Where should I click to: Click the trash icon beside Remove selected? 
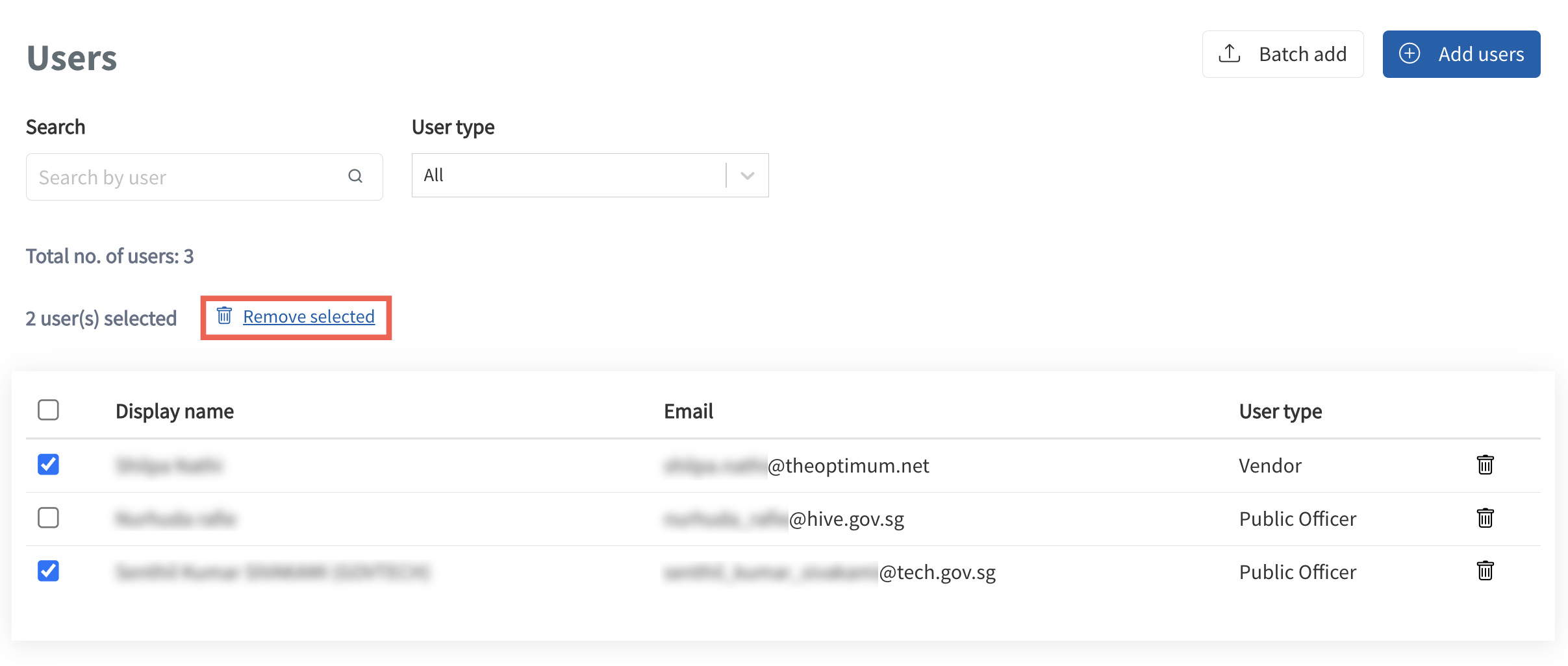click(223, 317)
